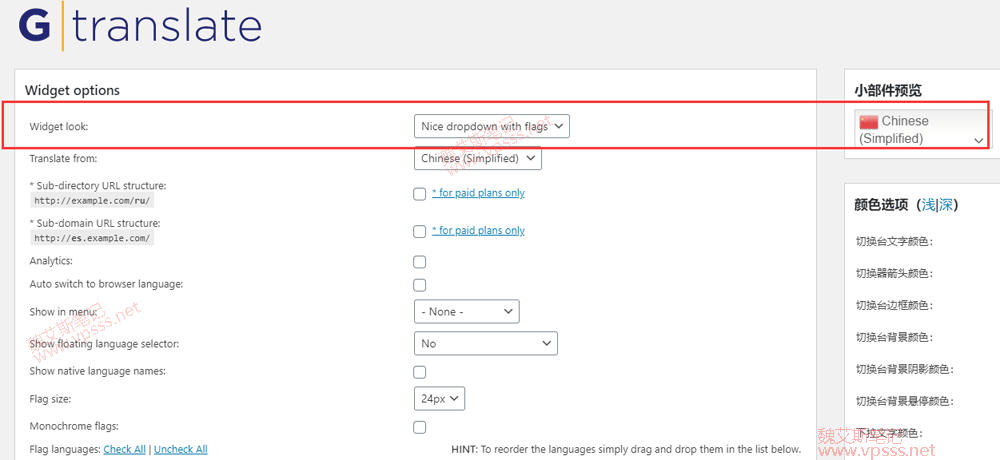Click the Chinese flag in widget preview
Image resolution: width=1000 pixels, height=460 pixels.
(x=868, y=121)
